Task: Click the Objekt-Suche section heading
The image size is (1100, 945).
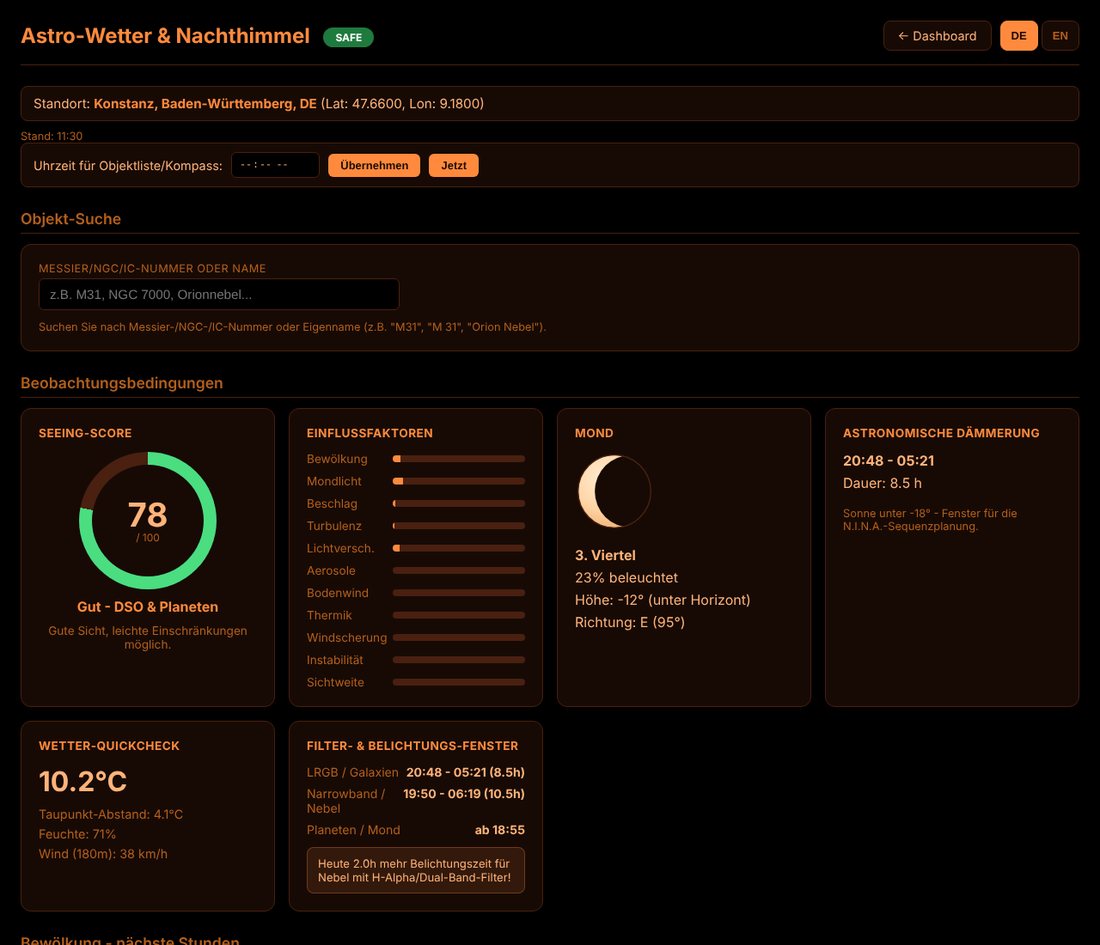Action: pyautogui.click(x=71, y=219)
